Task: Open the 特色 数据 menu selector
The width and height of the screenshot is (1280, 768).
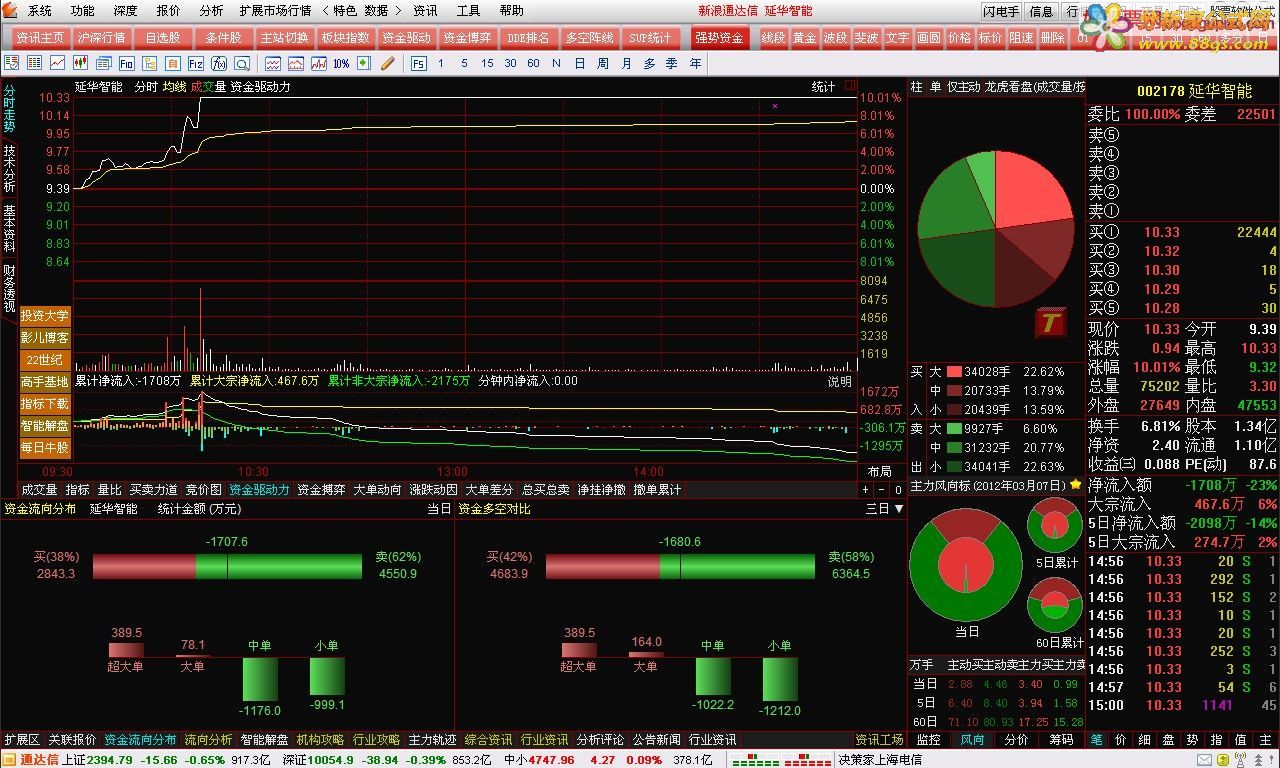Action: point(361,10)
